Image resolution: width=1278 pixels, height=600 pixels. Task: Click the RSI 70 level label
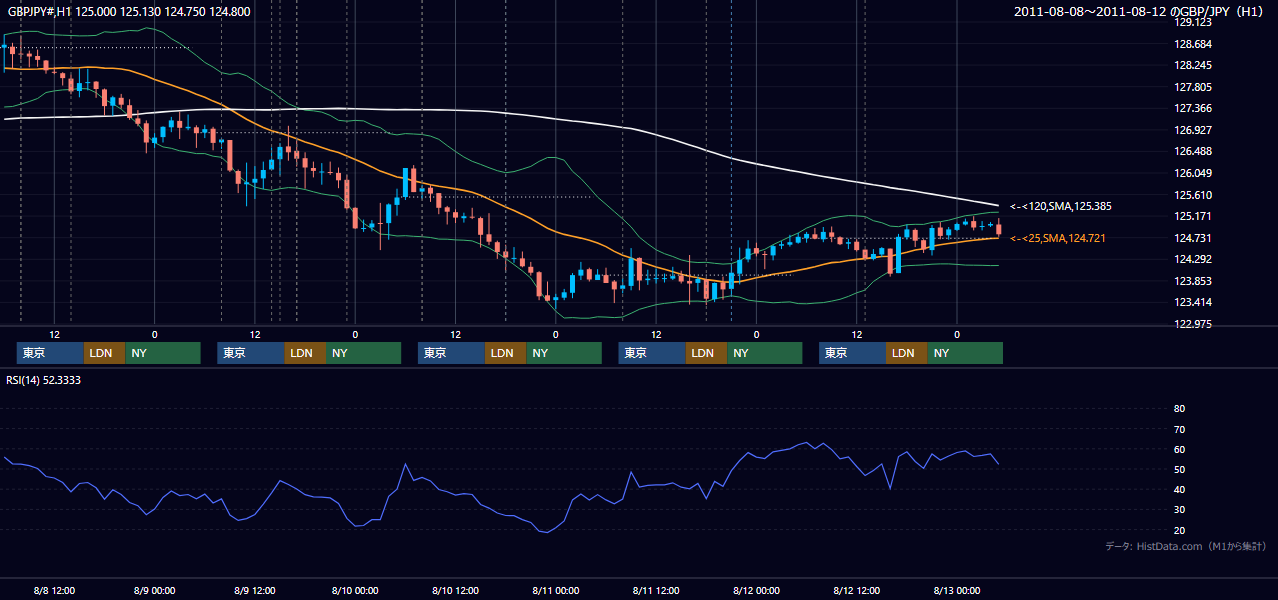coord(1179,429)
